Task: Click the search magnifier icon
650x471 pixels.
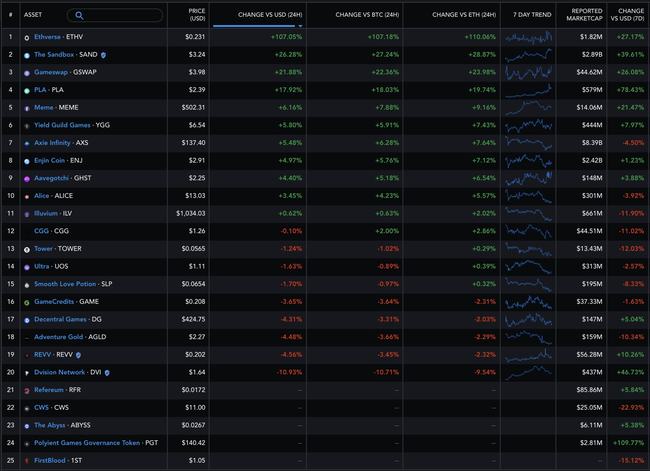Action: tap(79, 15)
